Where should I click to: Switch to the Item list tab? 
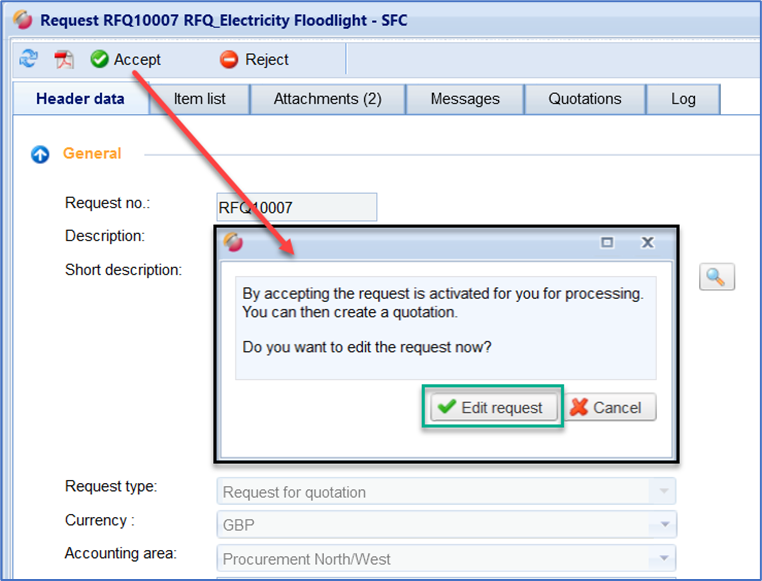coord(199,99)
